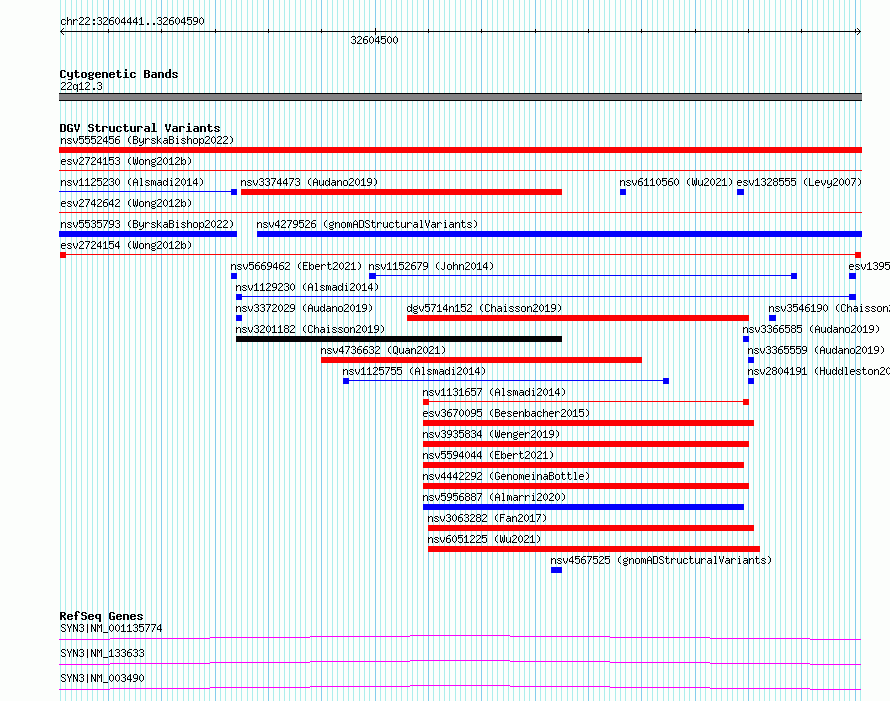
Task: Click the nsv1125755 (Alsmadi2014) label
Action: (414, 371)
